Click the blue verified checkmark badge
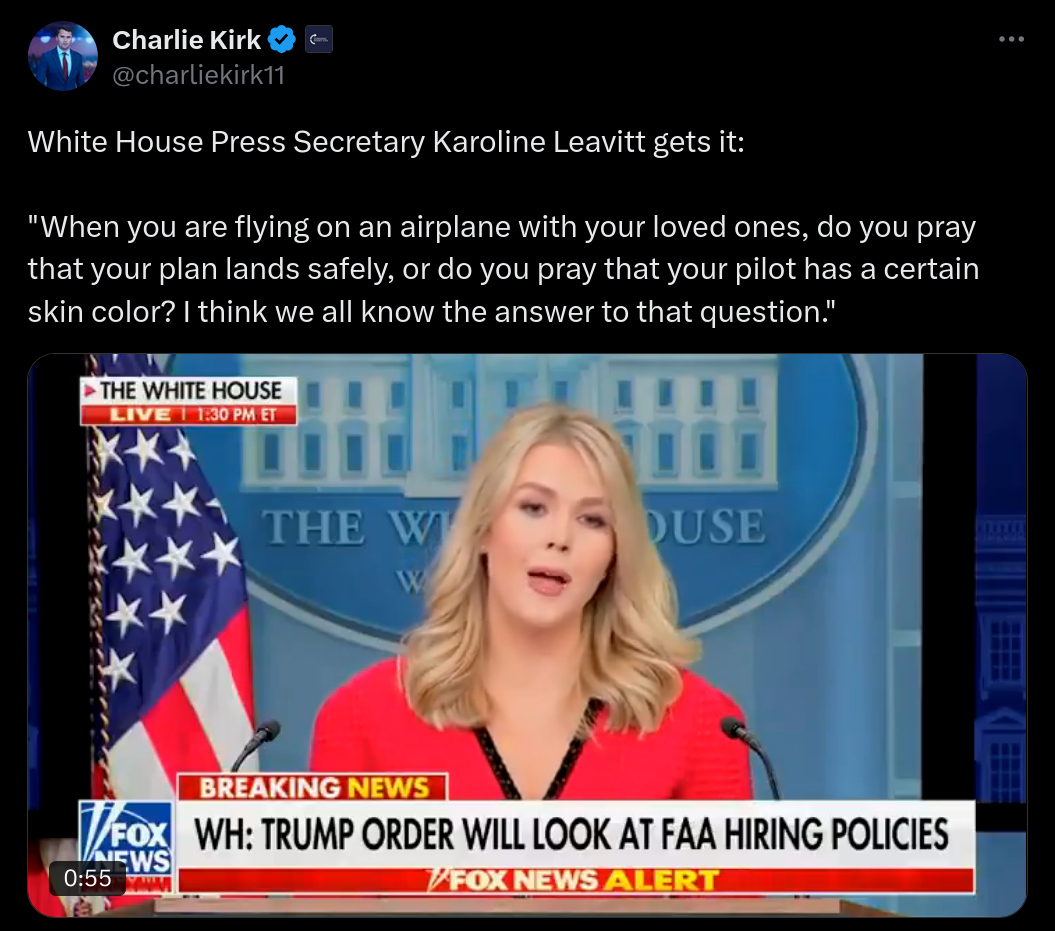The height and width of the screenshot is (931, 1055). click(x=282, y=40)
